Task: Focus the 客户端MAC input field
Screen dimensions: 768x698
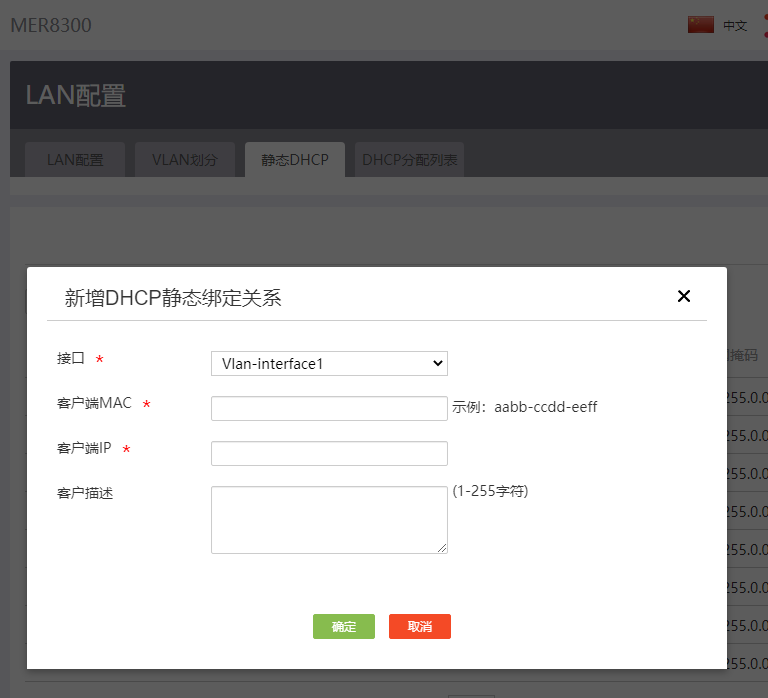Action: pos(329,409)
